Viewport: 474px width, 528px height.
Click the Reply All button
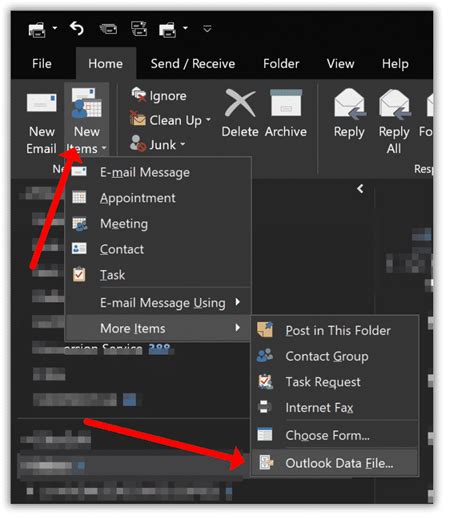pyautogui.click(x=394, y=122)
